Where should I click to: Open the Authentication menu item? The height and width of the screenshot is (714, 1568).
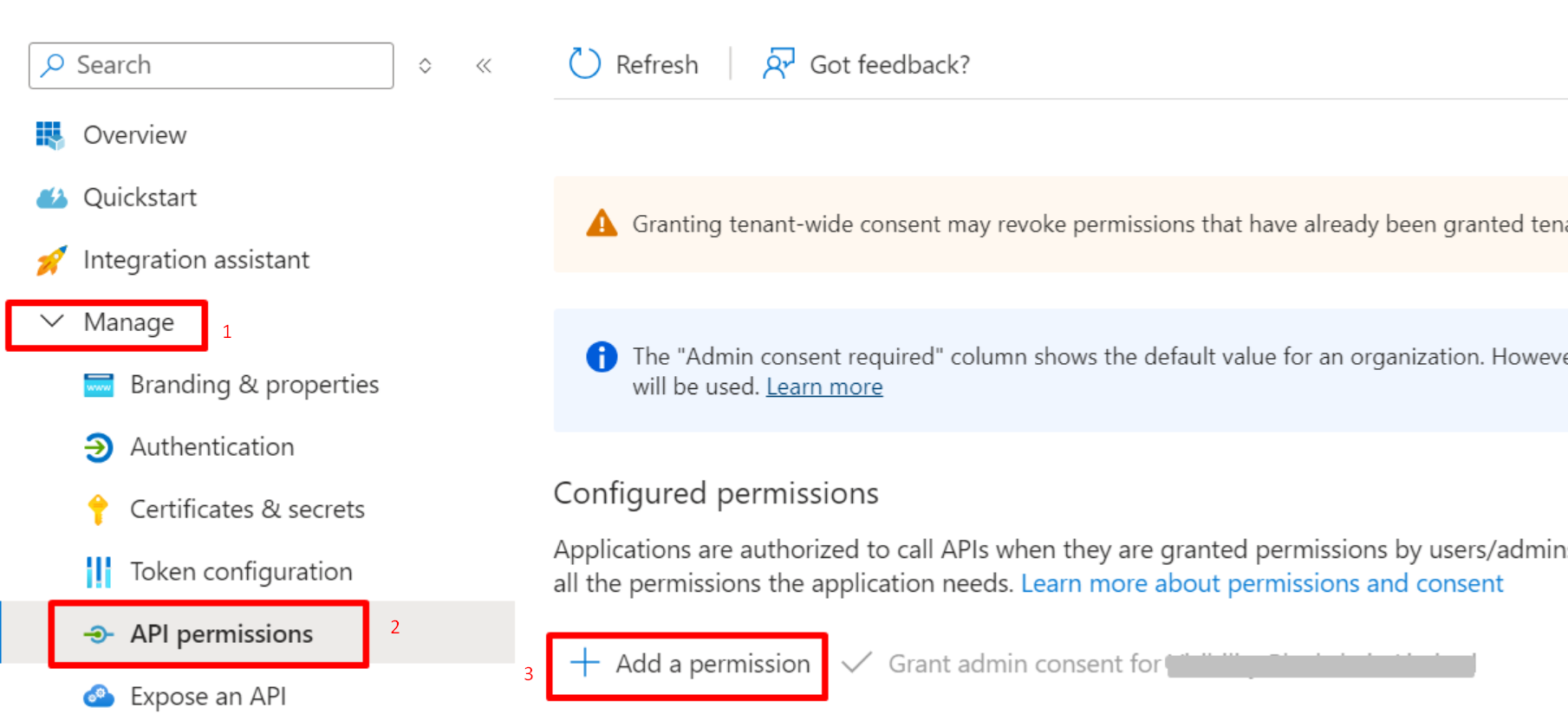pos(212,447)
